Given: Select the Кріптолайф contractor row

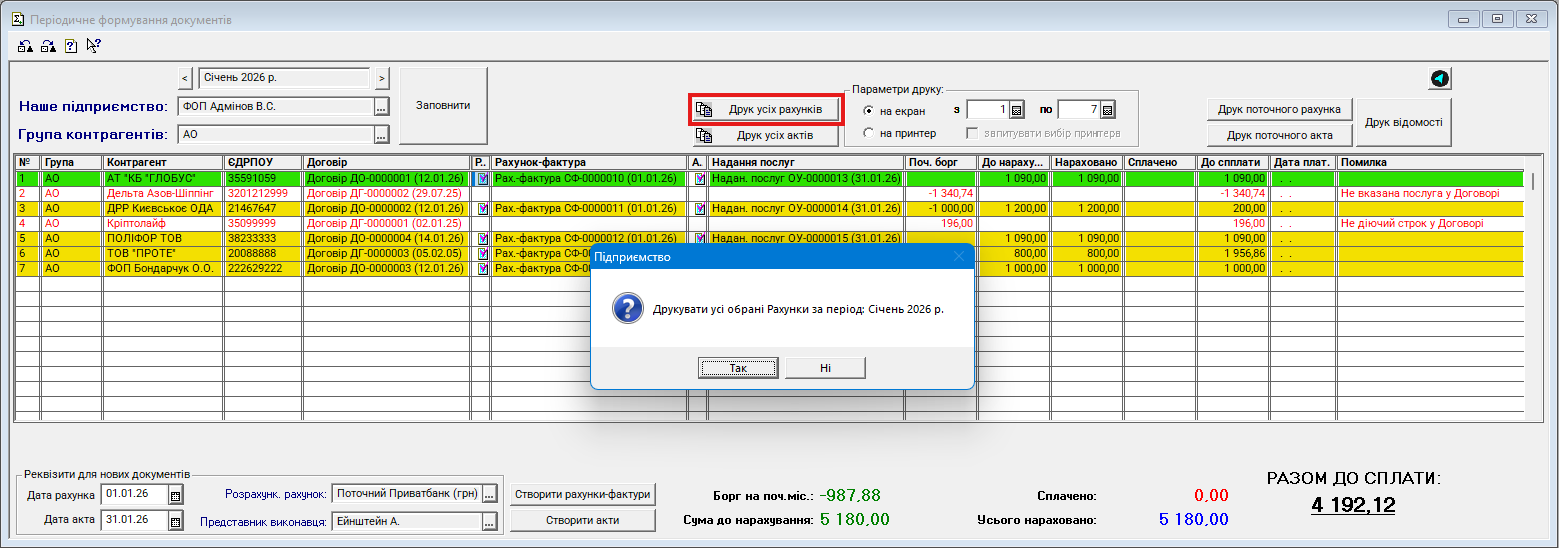Looking at the screenshot, I should click(x=160, y=223).
